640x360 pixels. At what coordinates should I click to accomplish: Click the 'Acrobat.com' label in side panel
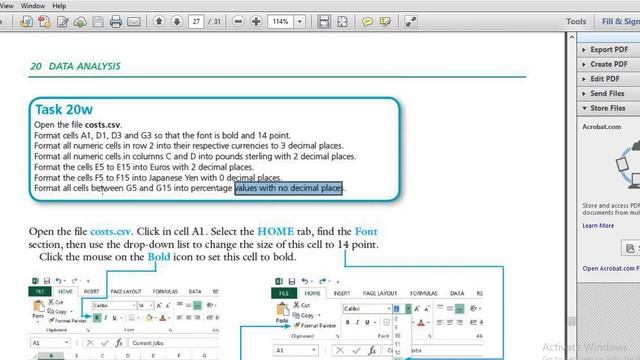(602, 127)
